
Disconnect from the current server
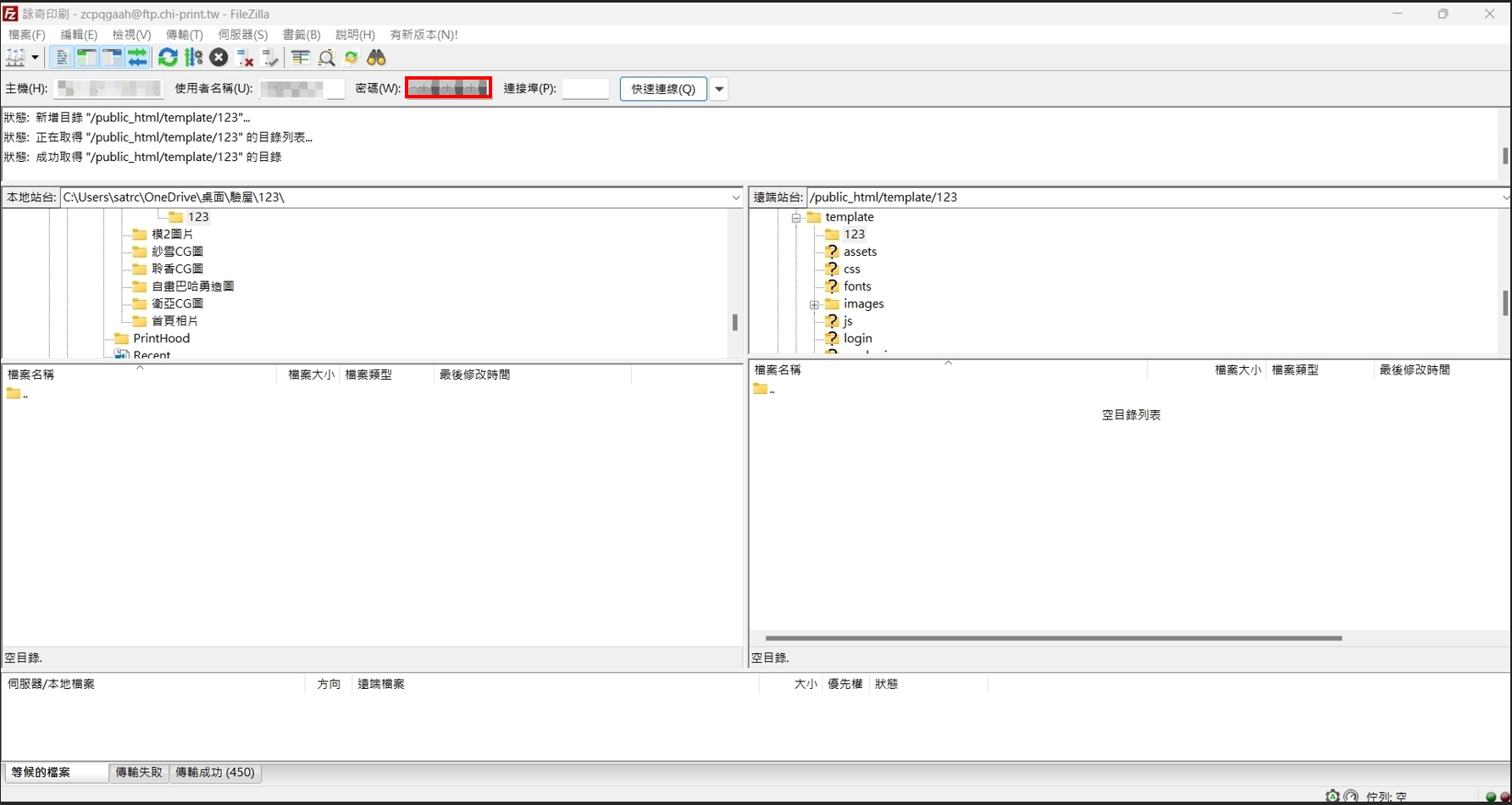click(245, 58)
